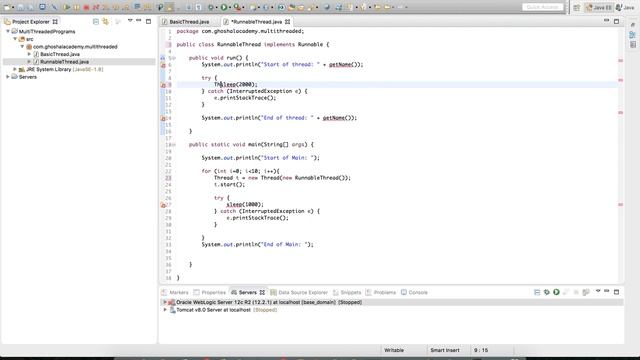Open the Markers tab
This screenshot has width=640, height=360.
point(175,292)
